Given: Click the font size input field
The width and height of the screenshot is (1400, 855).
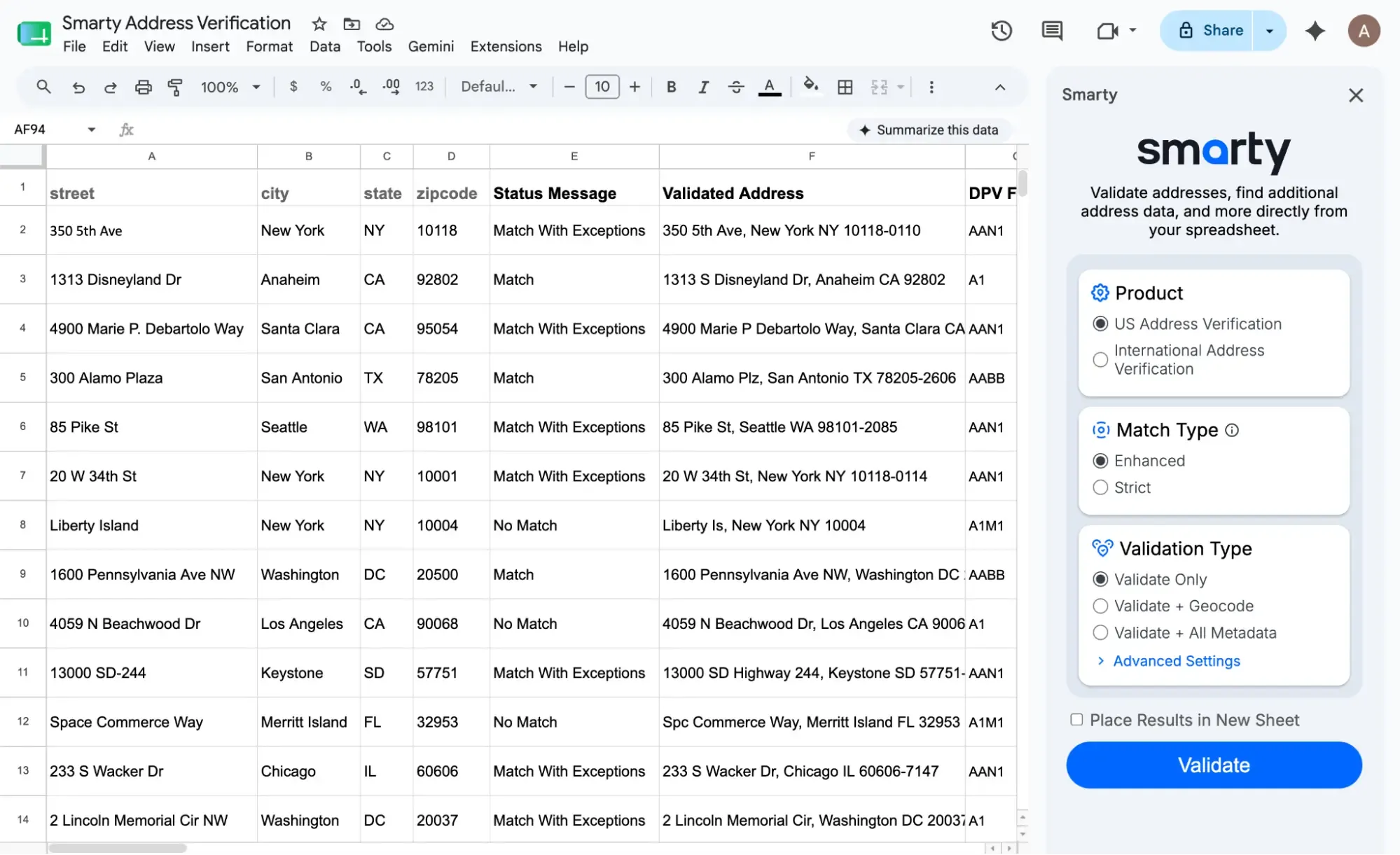Looking at the screenshot, I should click(x=602, y=87).
